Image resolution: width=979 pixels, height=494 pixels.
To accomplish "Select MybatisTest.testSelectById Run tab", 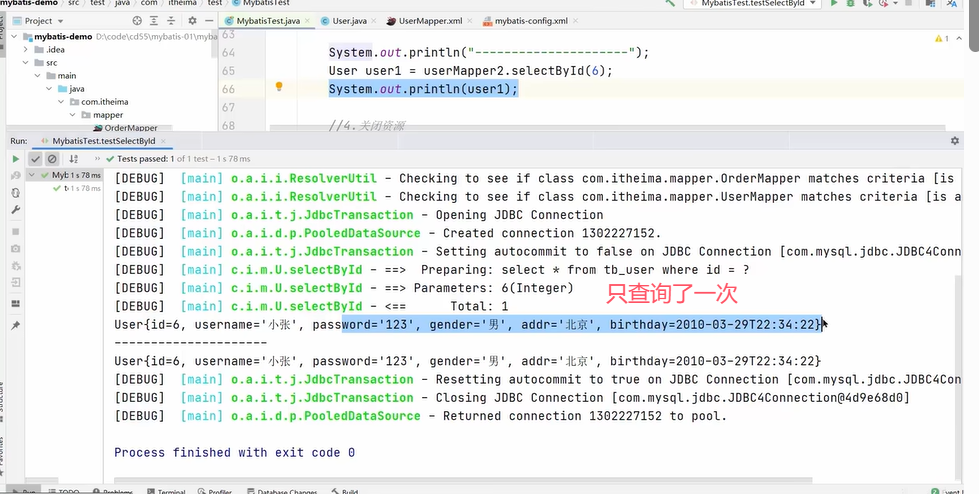I will 104,141.
